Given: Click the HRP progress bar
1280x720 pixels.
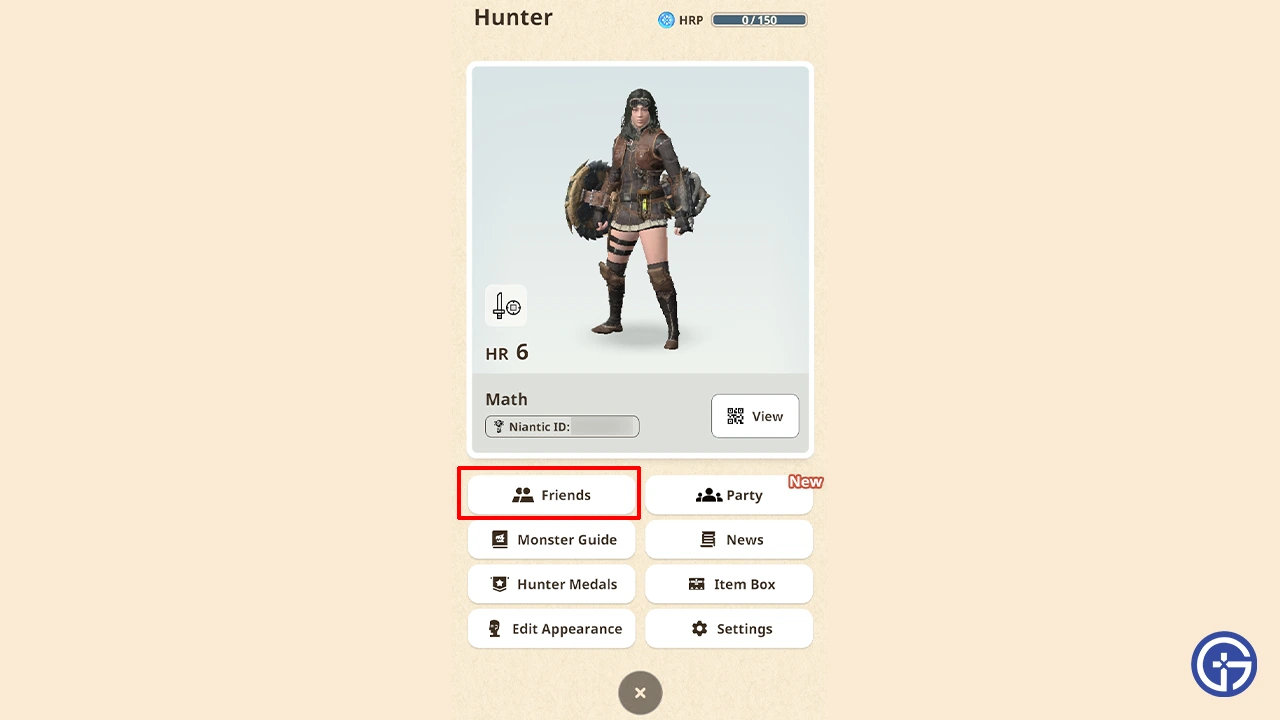Looking at the screenshot, I should pyautogui.click(x=759, y=20).
